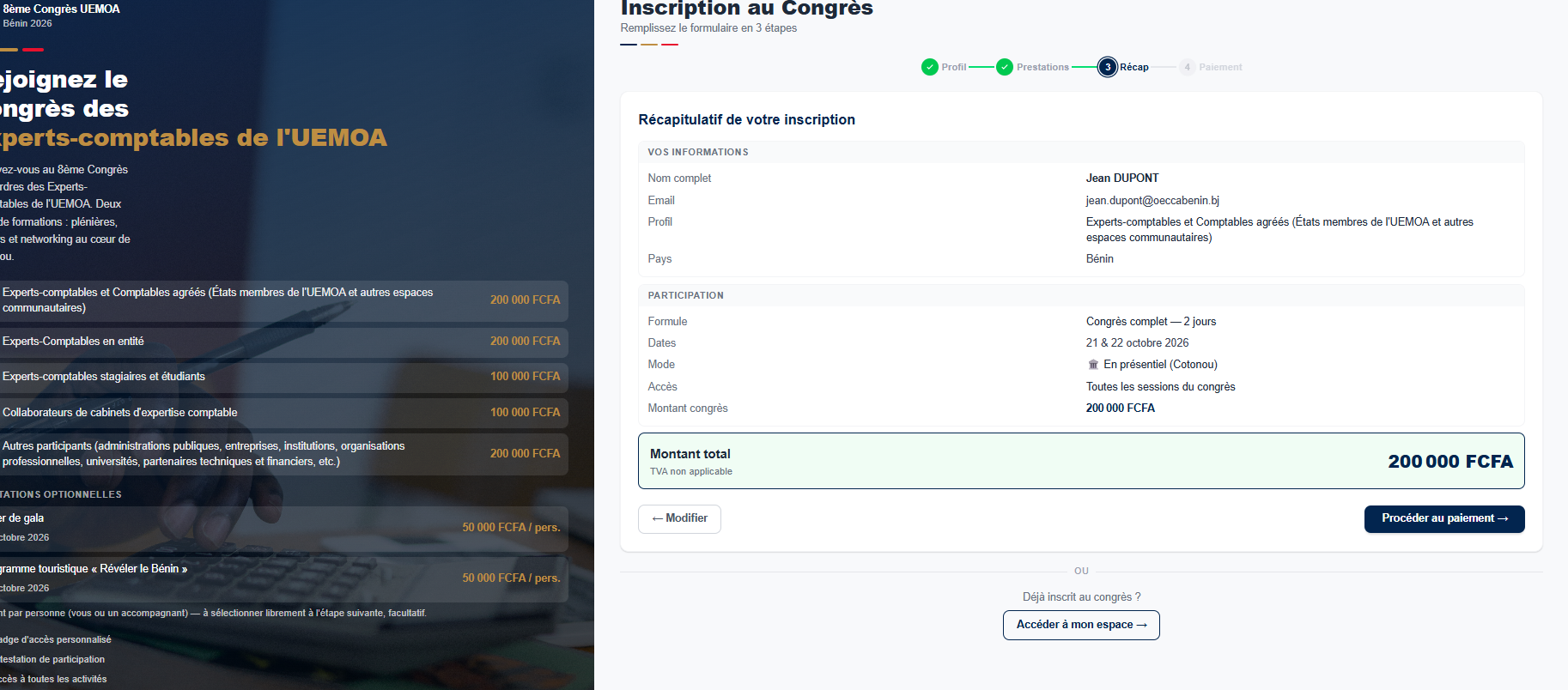The width and height of the screenshot is (1568, 690).
Task: Click the Mode label
Action: click(x=661, y=365)
